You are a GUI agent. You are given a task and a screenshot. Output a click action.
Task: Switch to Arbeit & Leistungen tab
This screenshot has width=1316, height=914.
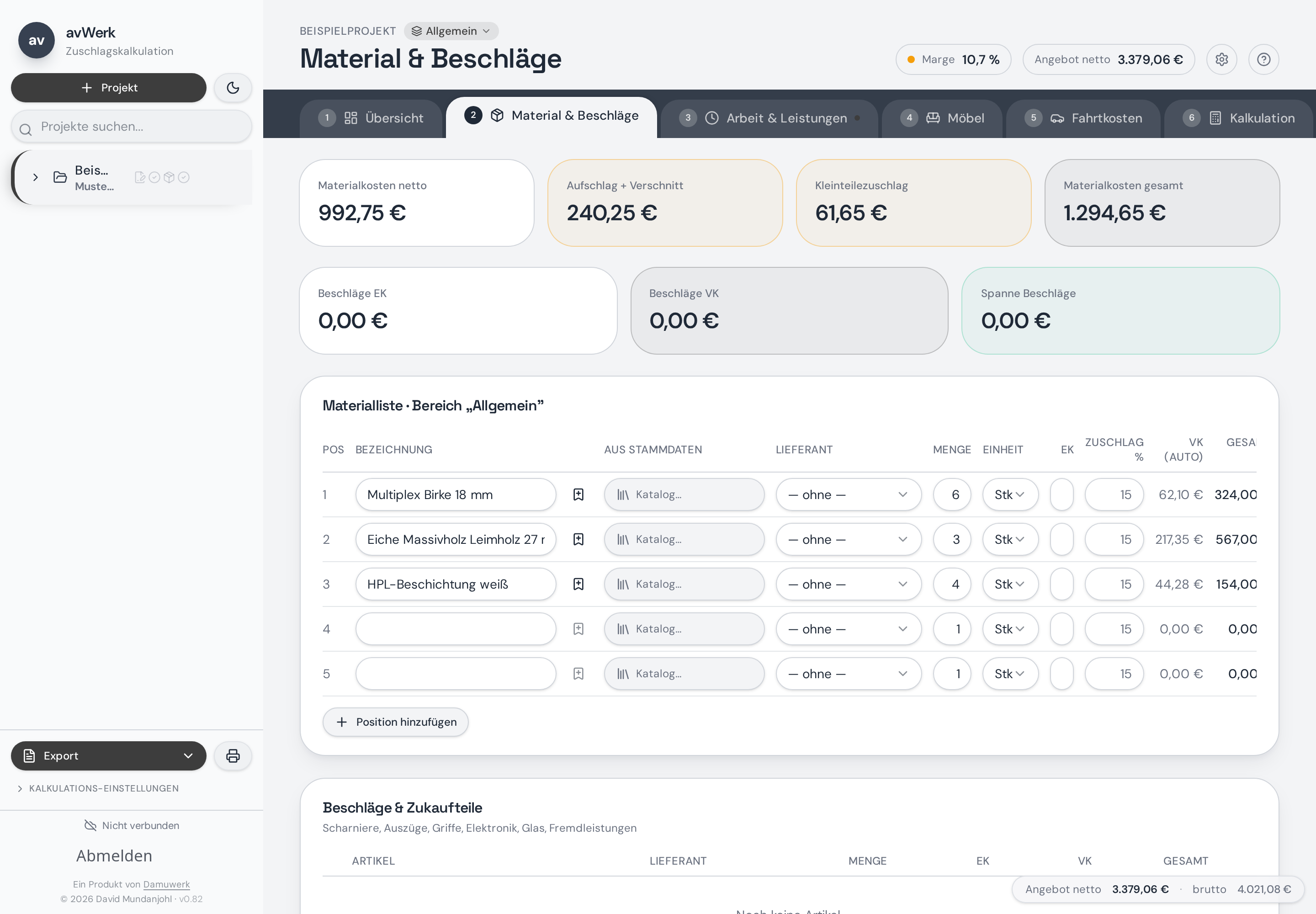[x=769, y=118]
